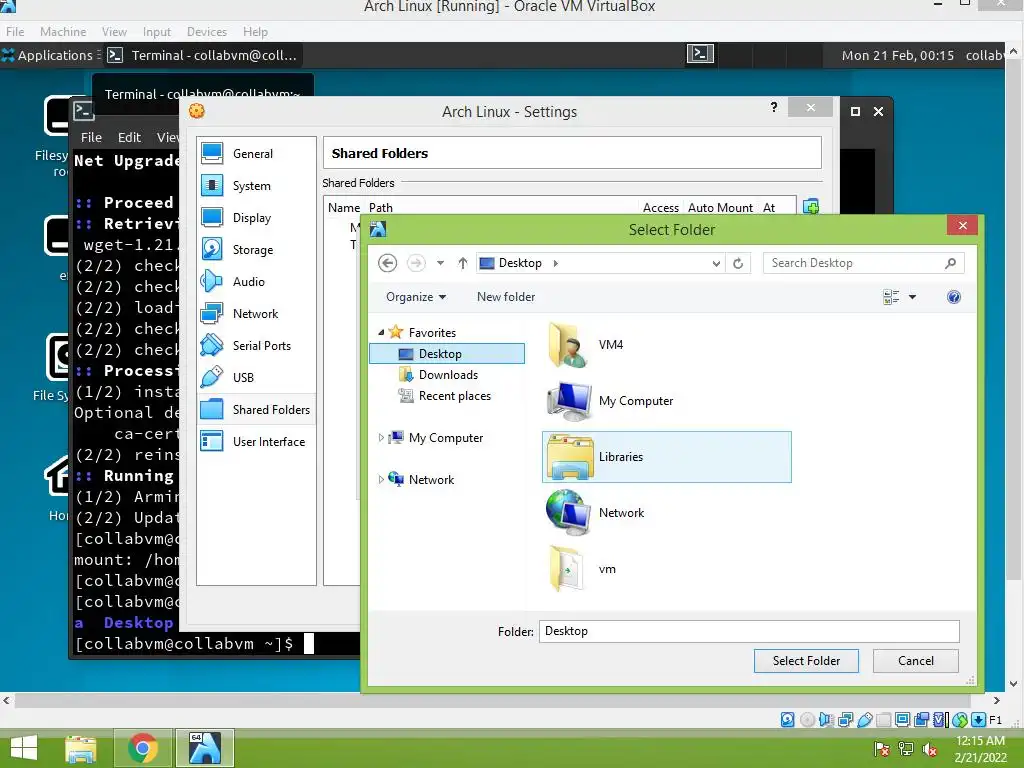The height and width of the screenshot is (768, 1024).
Task: Click the keyboard capture arrow indicator
Action: point(978,720)
